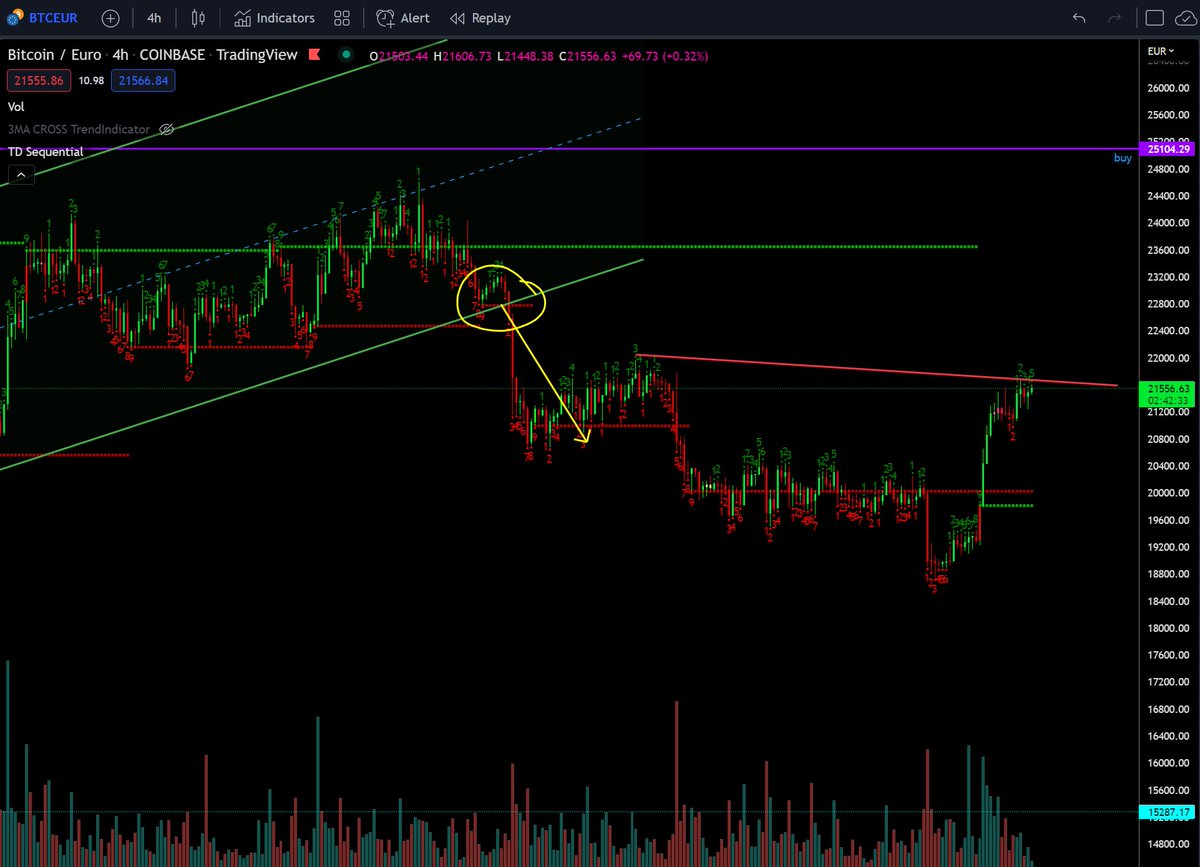Click the 'buy' label on purple line

coord(1123,158)
